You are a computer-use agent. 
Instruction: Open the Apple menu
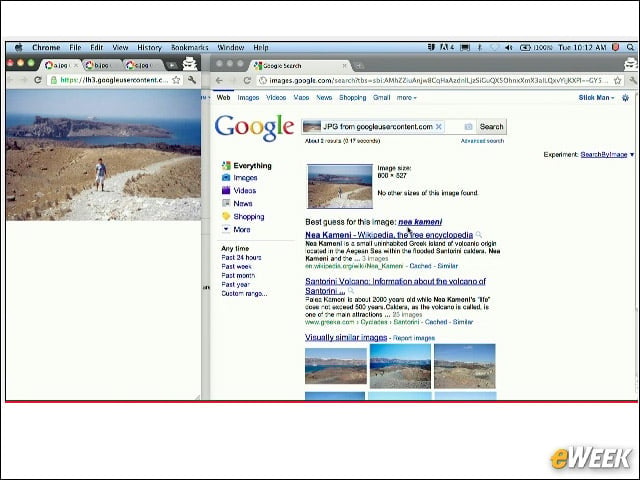[x=19, y=47]
